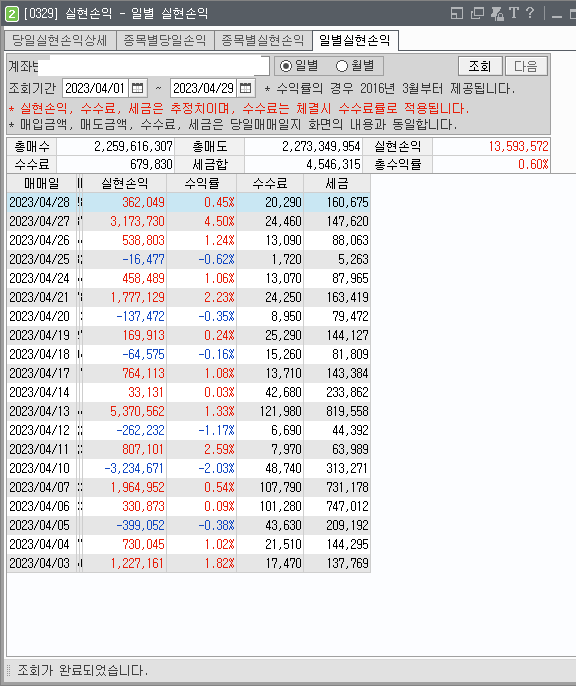This screenshot has width=576, height=686.
Task: Open the 종목별실현손익 tab
Action: [263, 41]
